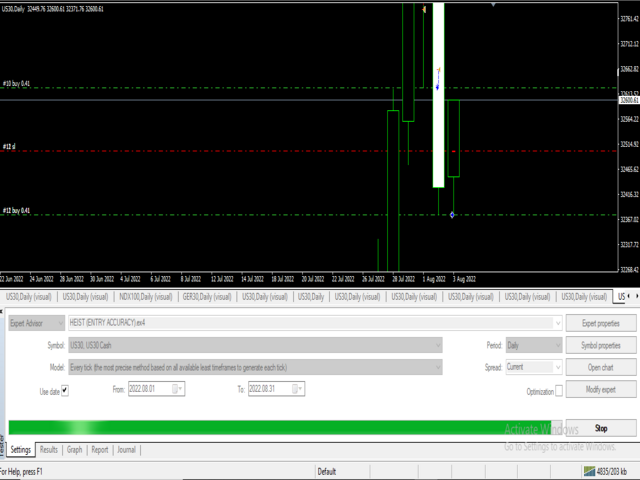Click the chart shift triangle marker
This screenshot has height=480, width=640.
tap(493, 5)
